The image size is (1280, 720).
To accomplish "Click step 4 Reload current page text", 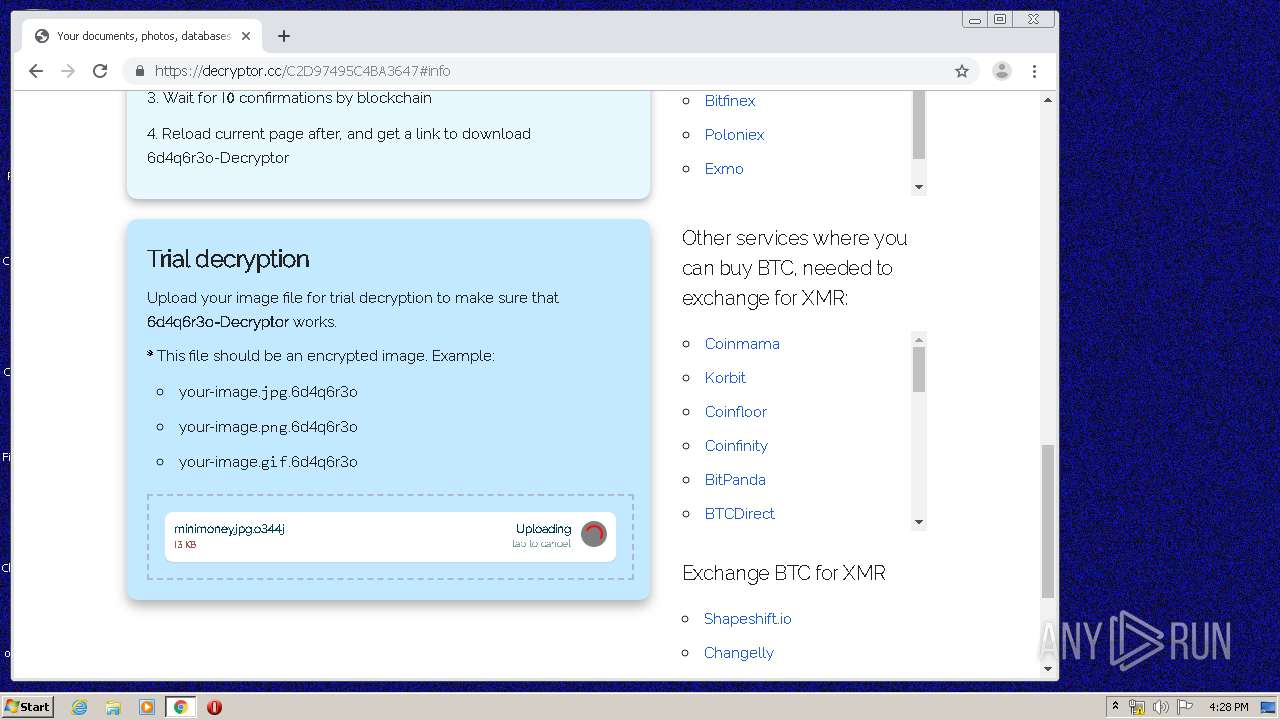I will [339, 146].
